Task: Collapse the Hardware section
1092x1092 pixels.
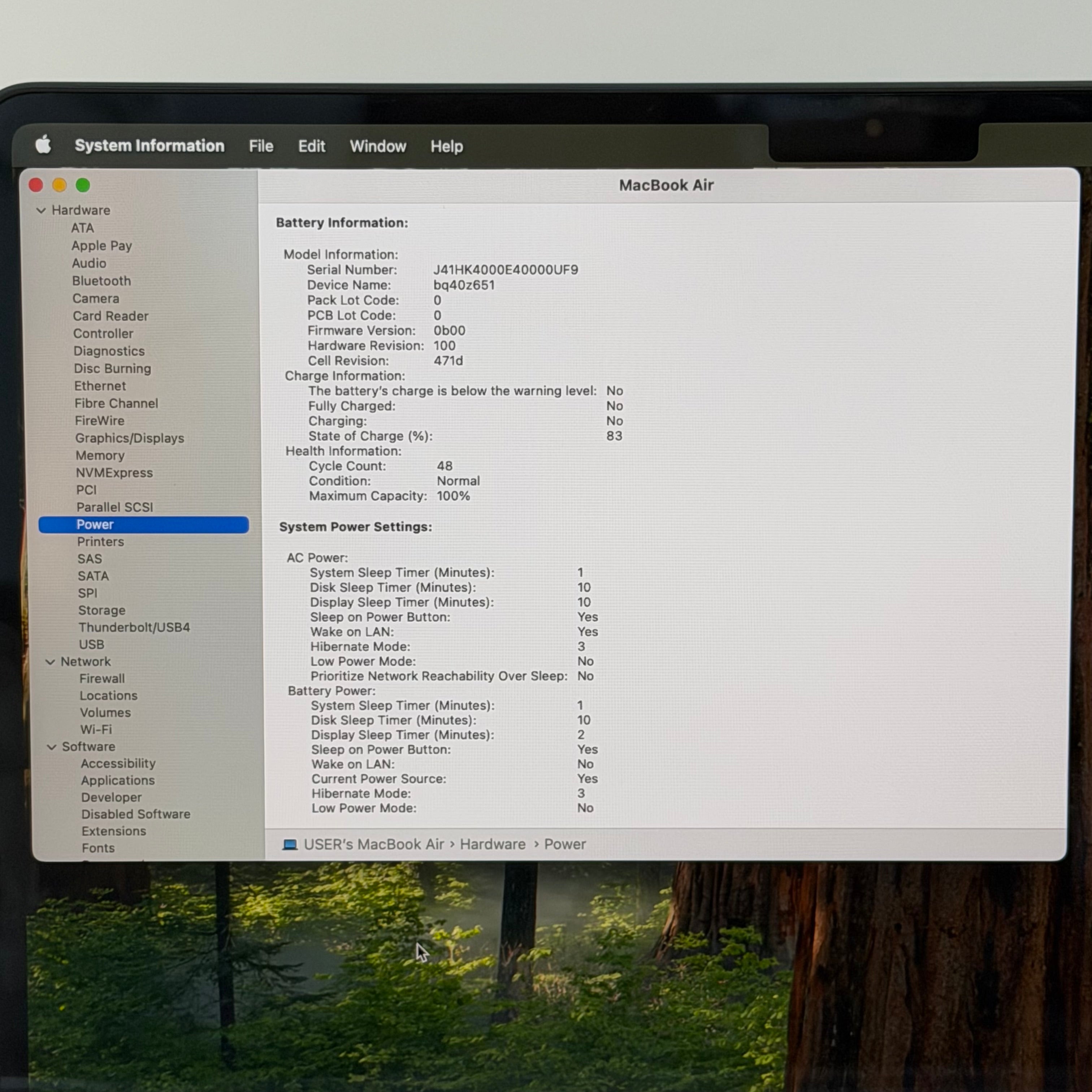Action: pos(41,211)
